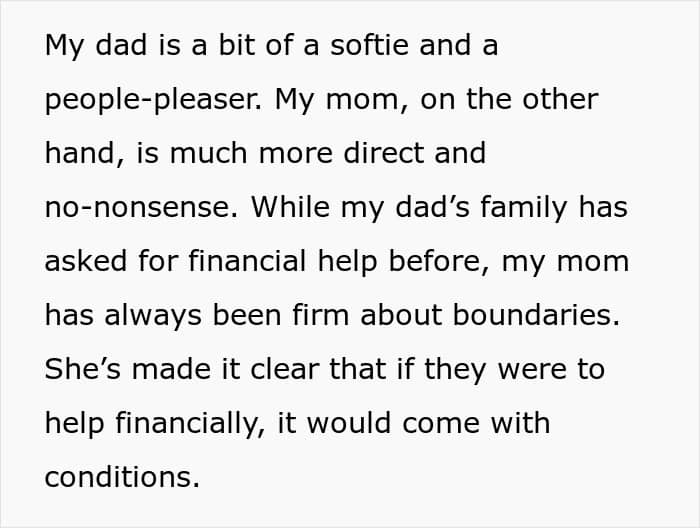Click the word "firm" in the text
The image size is (700, 528).
321,315
